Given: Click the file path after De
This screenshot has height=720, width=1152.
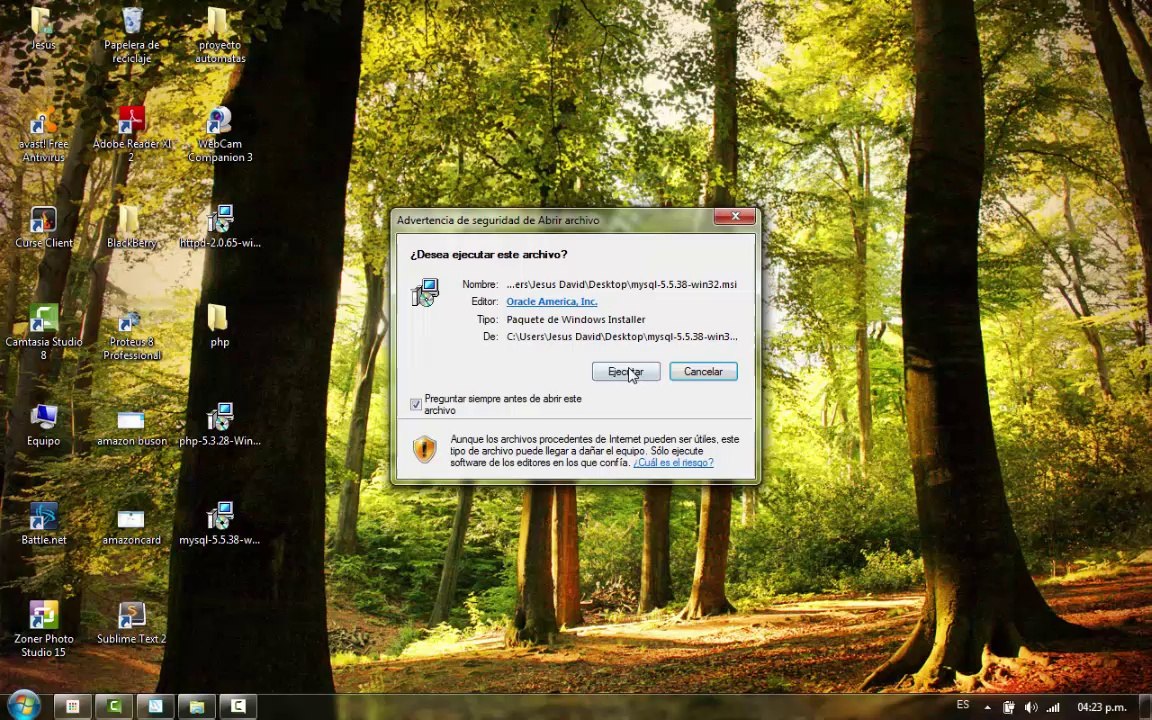Looking at the screenshot, I should [x=622, y=336].
